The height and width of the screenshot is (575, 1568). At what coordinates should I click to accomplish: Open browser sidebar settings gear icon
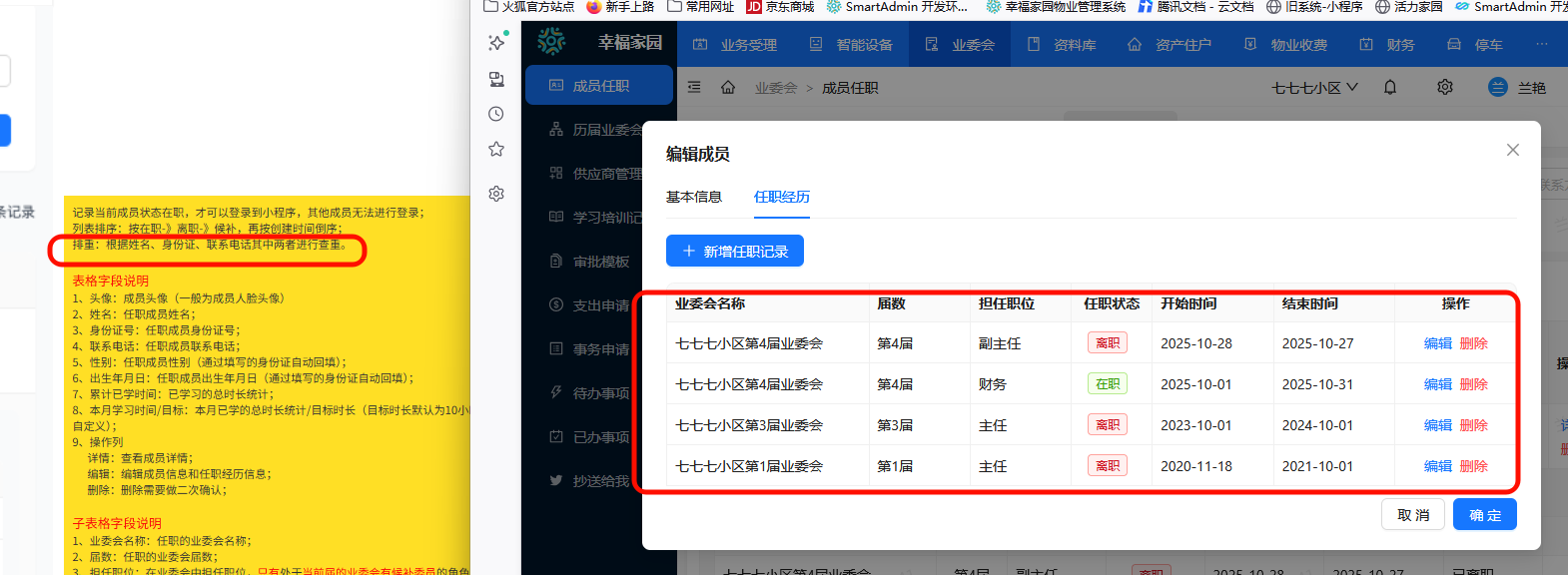[496, 194]
